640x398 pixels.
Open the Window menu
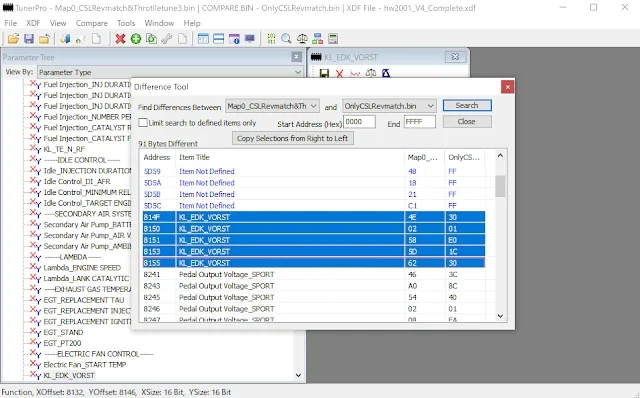pyautogui.click(x=159, y=23)
